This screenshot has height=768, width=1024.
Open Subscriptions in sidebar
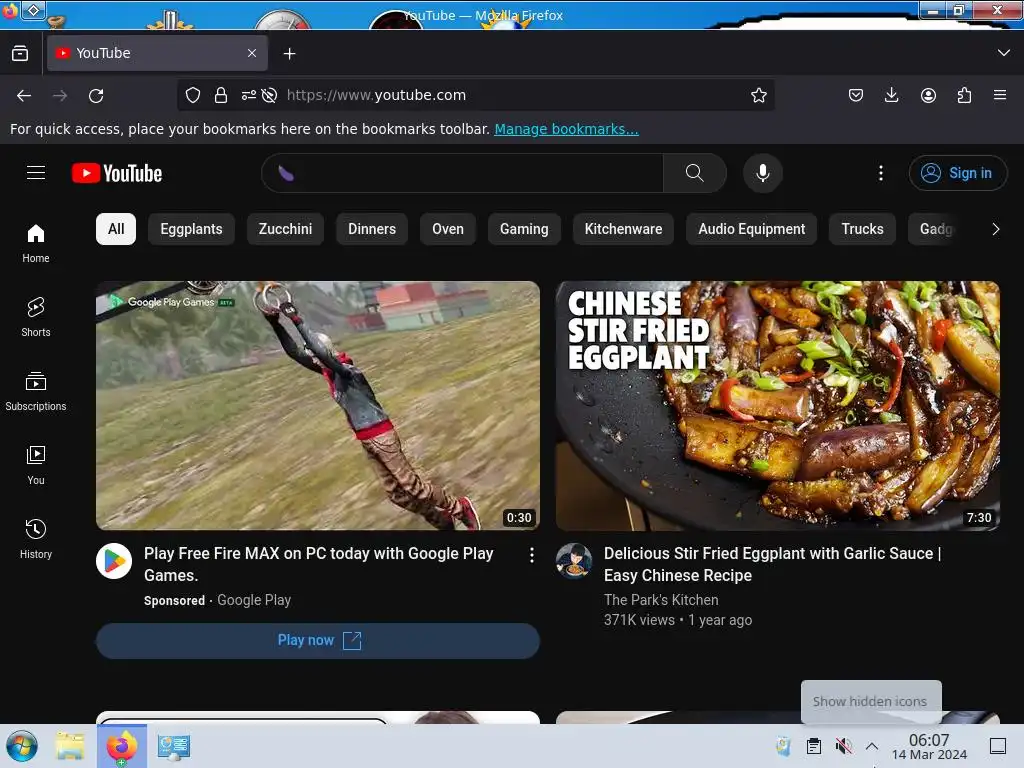[x=36, y=391]
